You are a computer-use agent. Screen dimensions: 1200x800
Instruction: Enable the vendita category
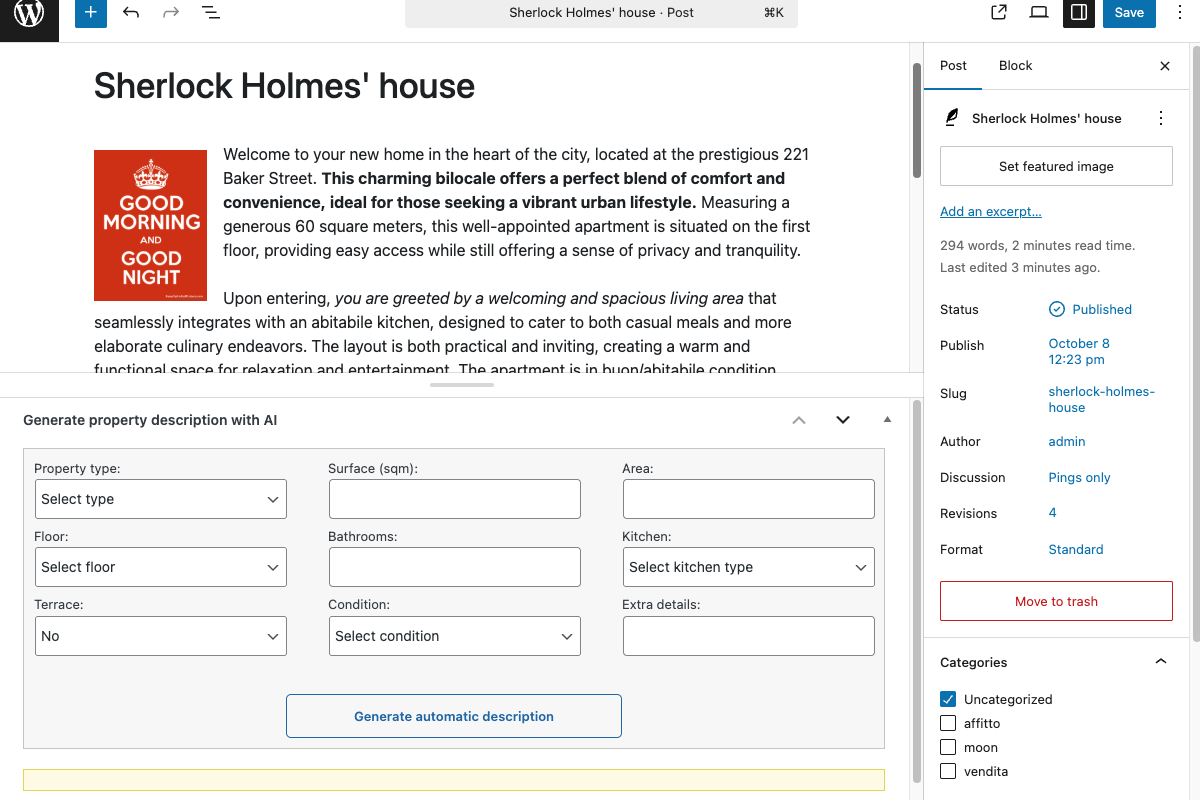[947, 771]
